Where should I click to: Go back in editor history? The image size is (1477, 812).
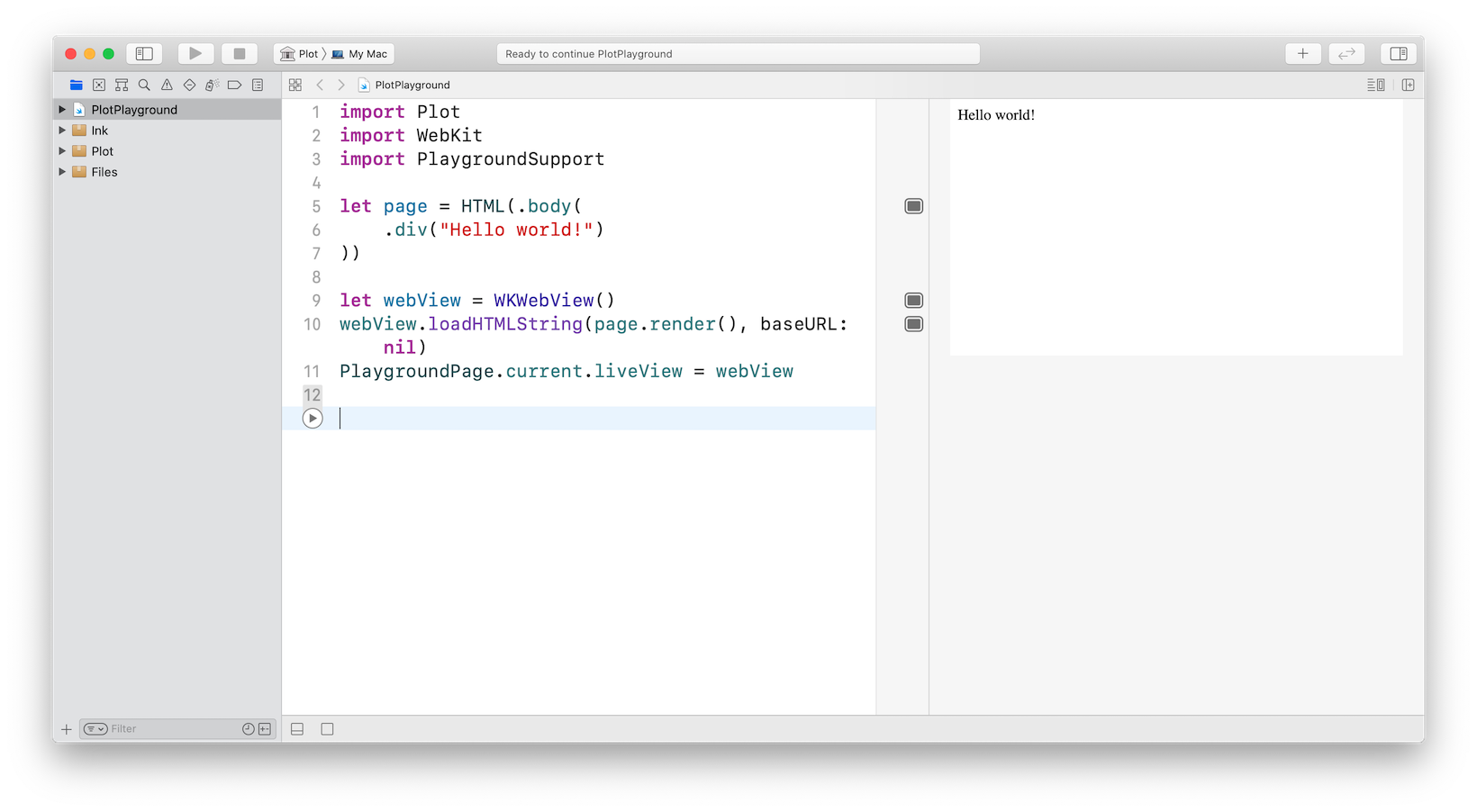point(320,85)
